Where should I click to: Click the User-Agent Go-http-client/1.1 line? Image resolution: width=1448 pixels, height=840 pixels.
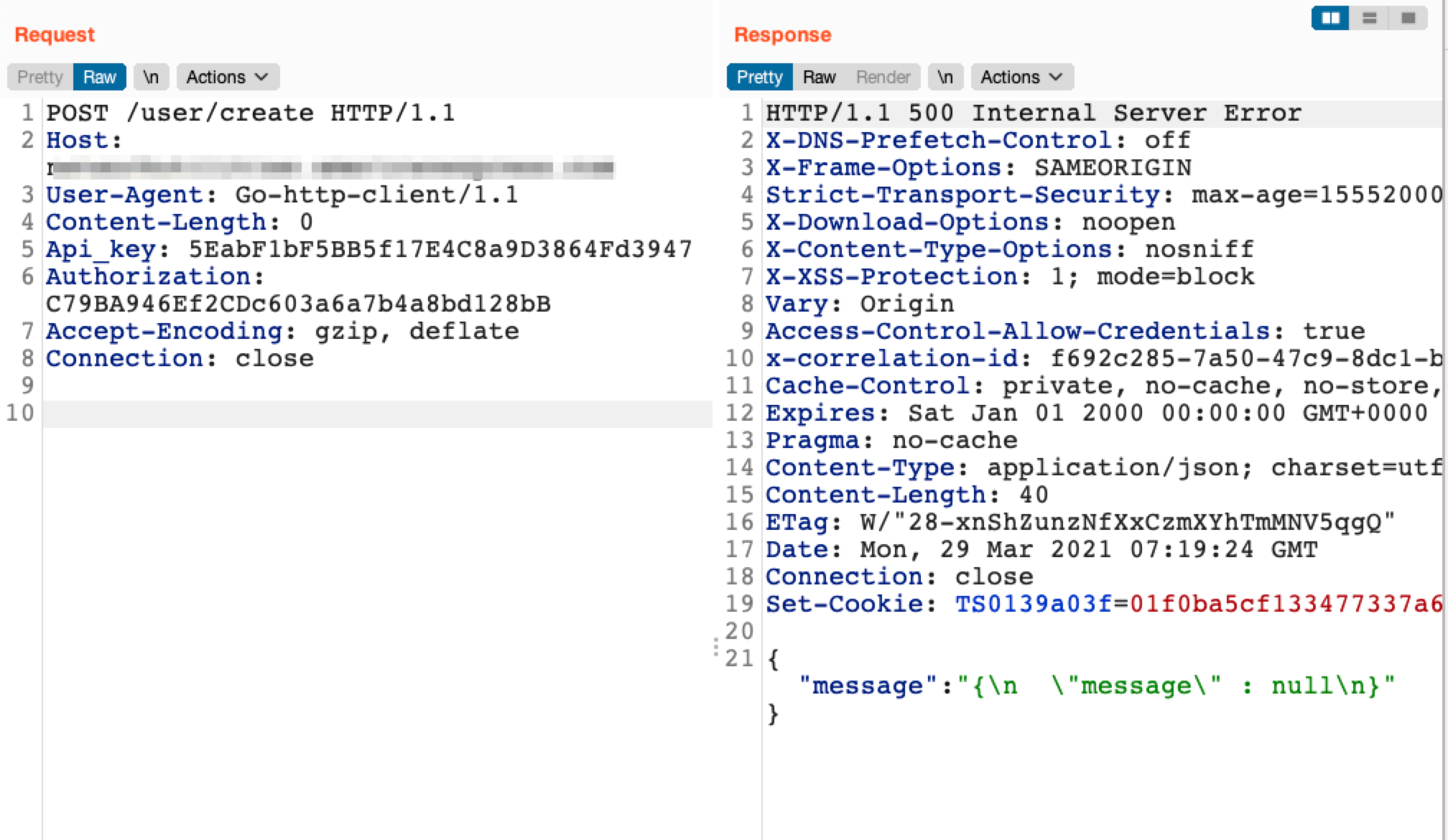click(282, 195)
